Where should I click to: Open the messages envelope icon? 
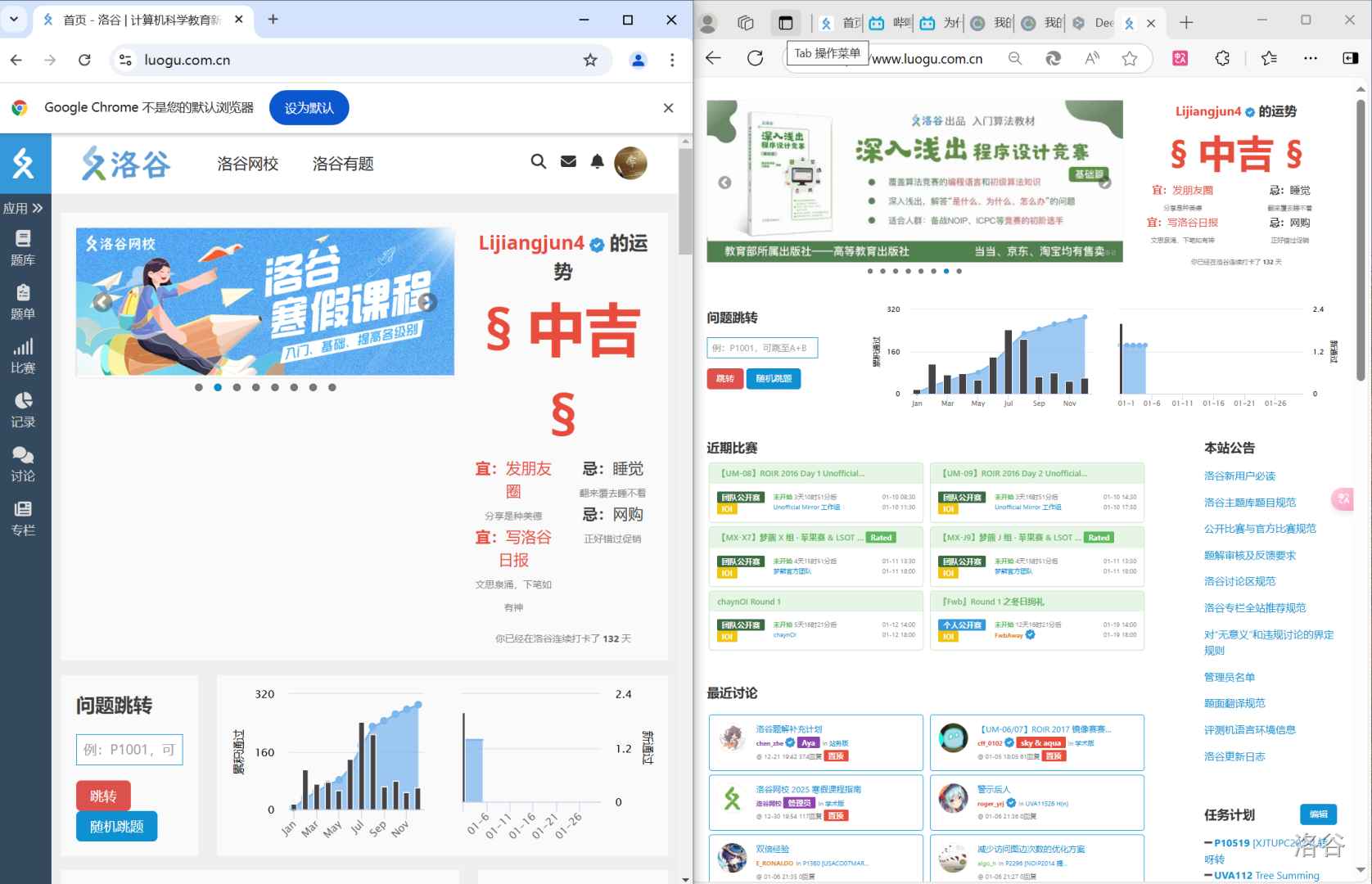(x=568, y=161)
